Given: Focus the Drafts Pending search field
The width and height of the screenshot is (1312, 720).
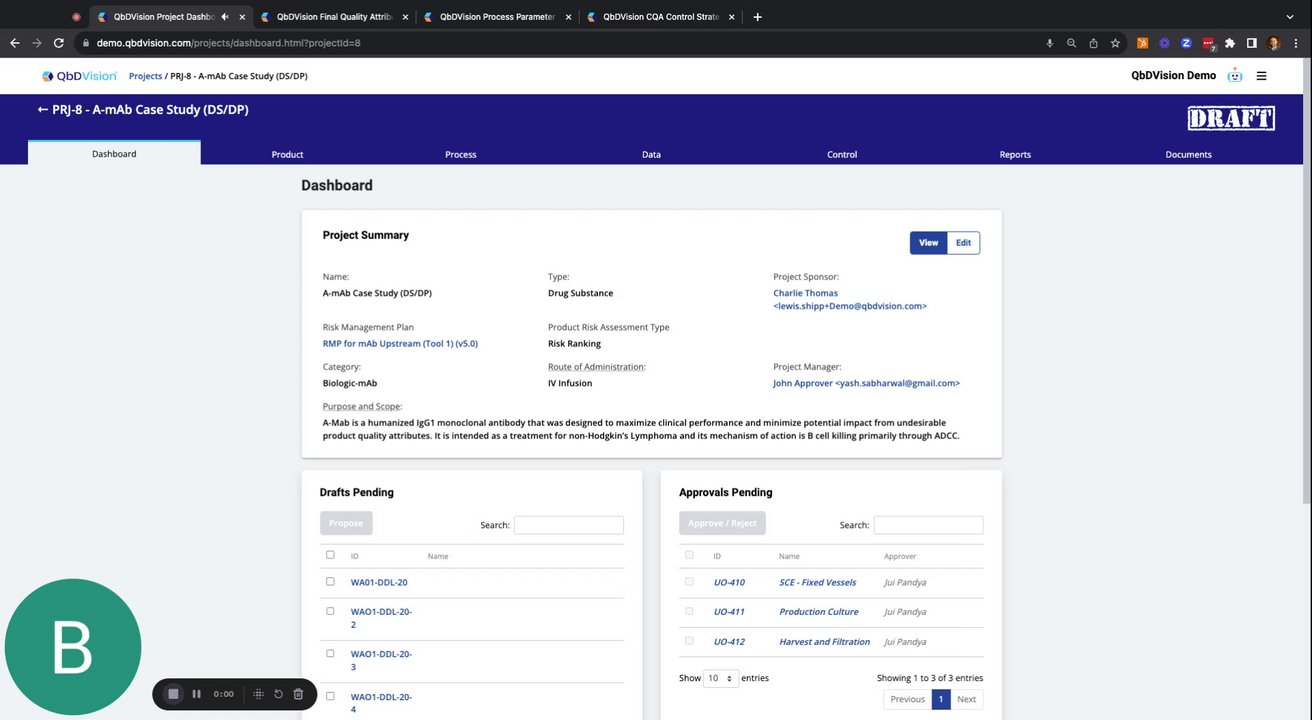Looking at the screenshot, I should coord(568,525).
